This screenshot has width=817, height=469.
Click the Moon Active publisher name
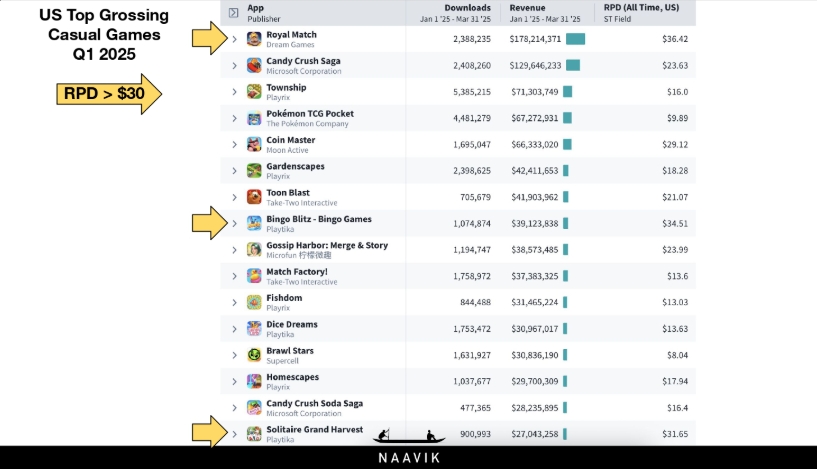pos(287,150)
